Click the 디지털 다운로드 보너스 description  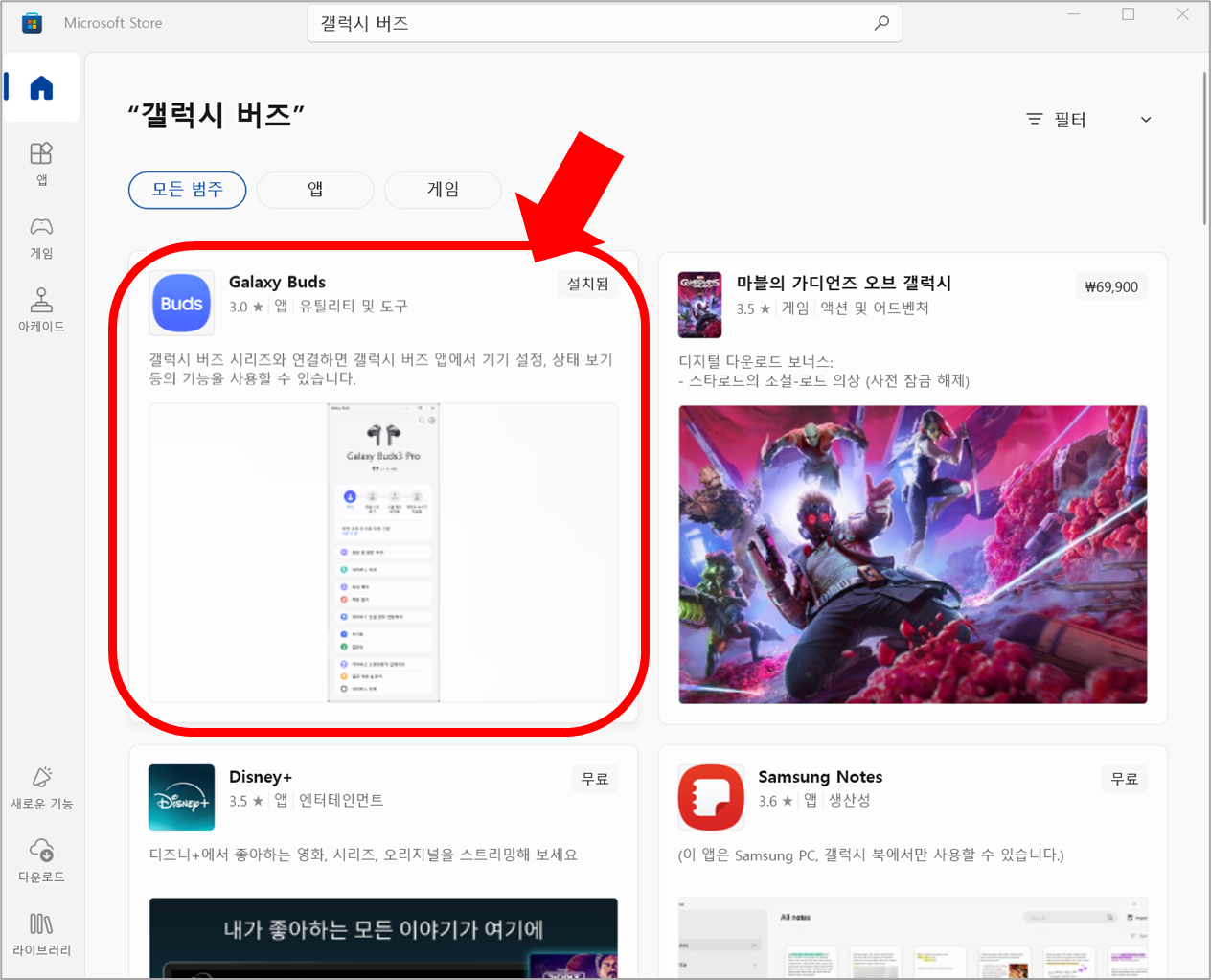pyautogui.click(x=824, y=371)
